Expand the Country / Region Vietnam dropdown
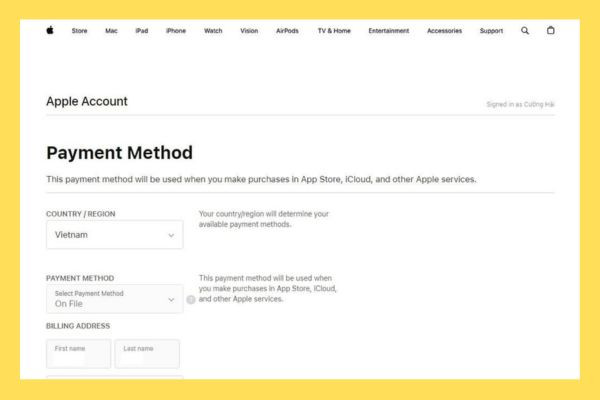This screenshot has width=600, height=400. [x=114, y=235]
